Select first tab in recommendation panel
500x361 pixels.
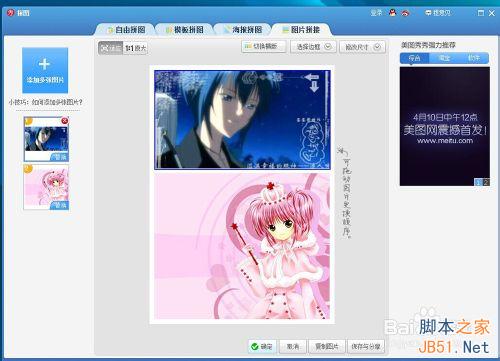coord(414,58)
